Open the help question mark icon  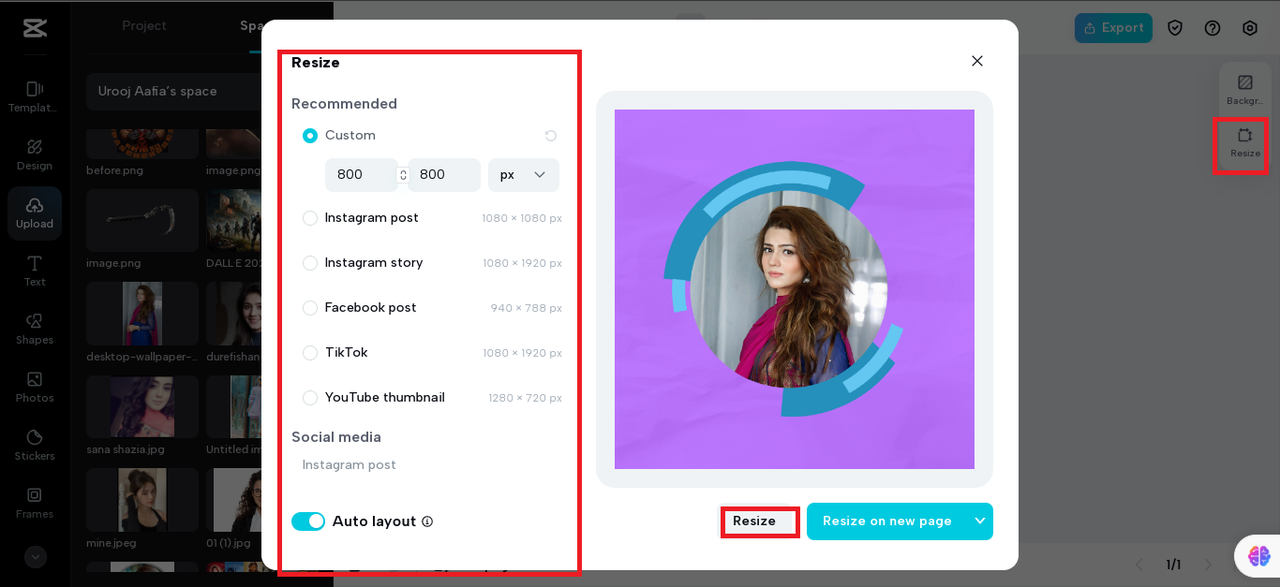pyautogui.click(x=1212, y=28)
